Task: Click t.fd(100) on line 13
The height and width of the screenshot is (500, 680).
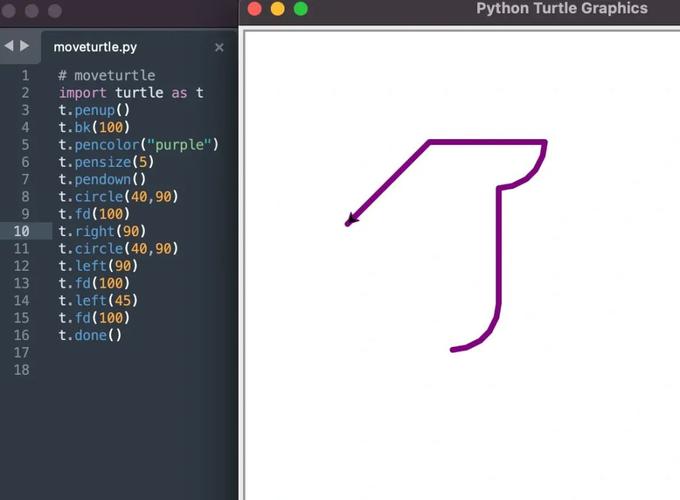Action: (94, 283)
